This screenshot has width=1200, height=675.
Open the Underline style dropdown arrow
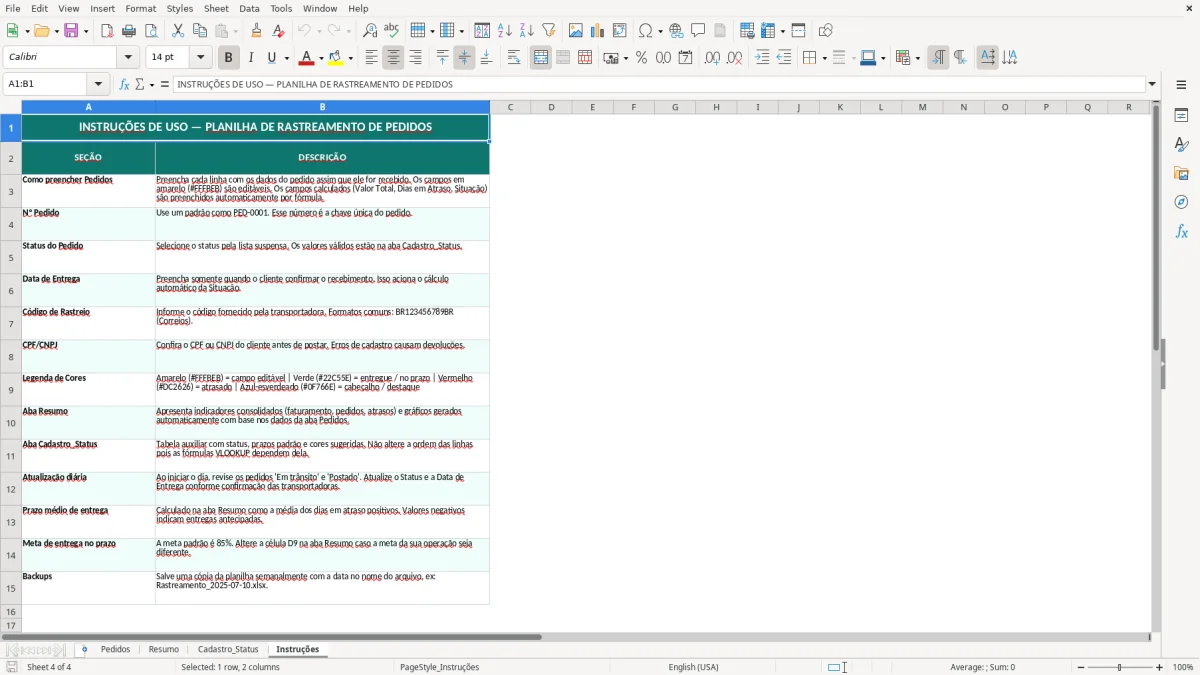tap(285, 58)
